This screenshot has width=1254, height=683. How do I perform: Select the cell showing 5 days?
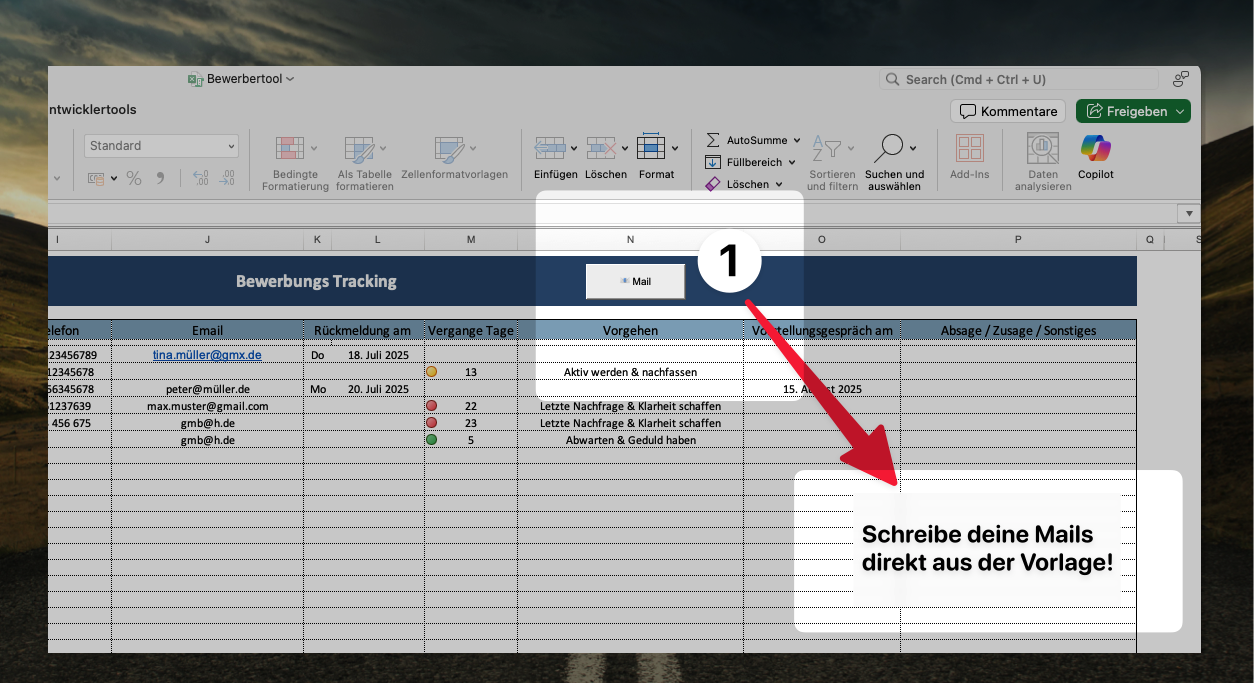[471, 440]
